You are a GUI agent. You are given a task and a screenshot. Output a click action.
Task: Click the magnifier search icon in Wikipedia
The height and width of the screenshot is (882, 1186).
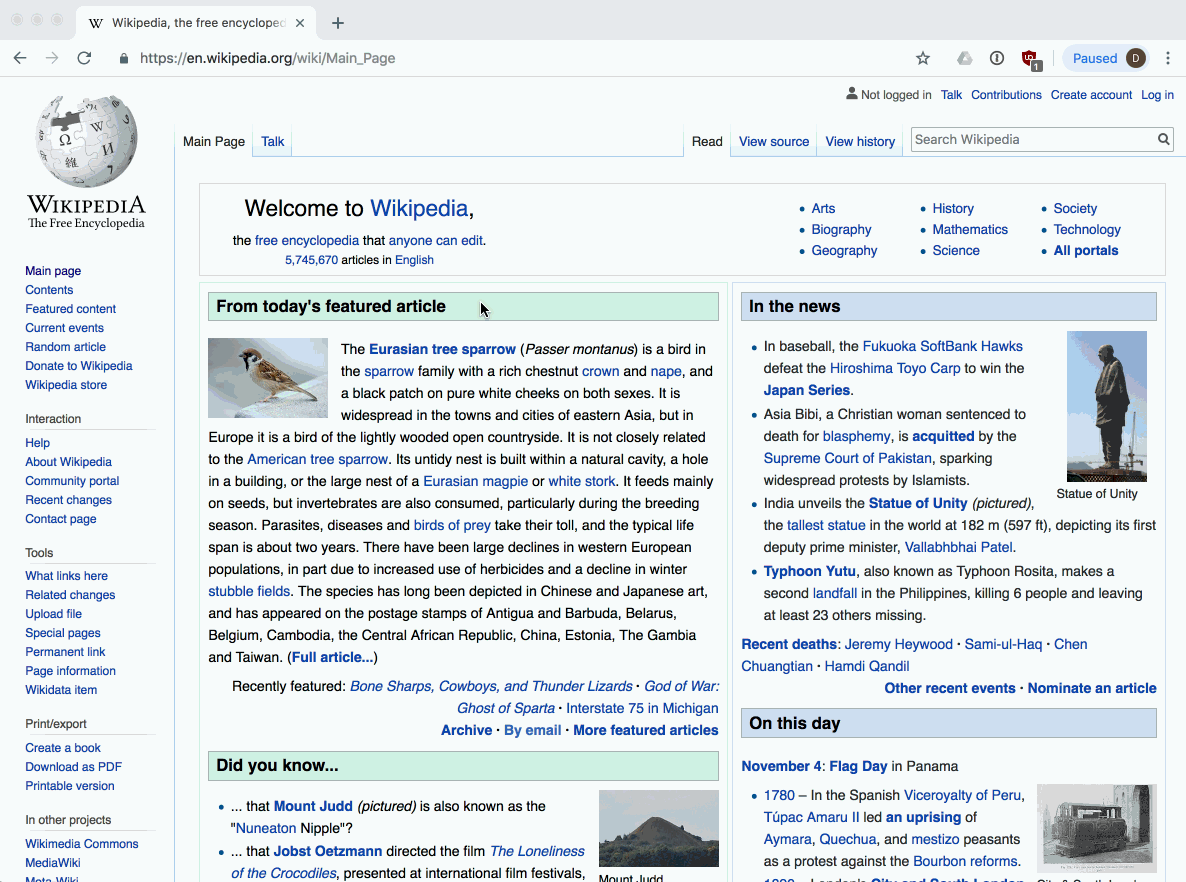pos(1163,139)
